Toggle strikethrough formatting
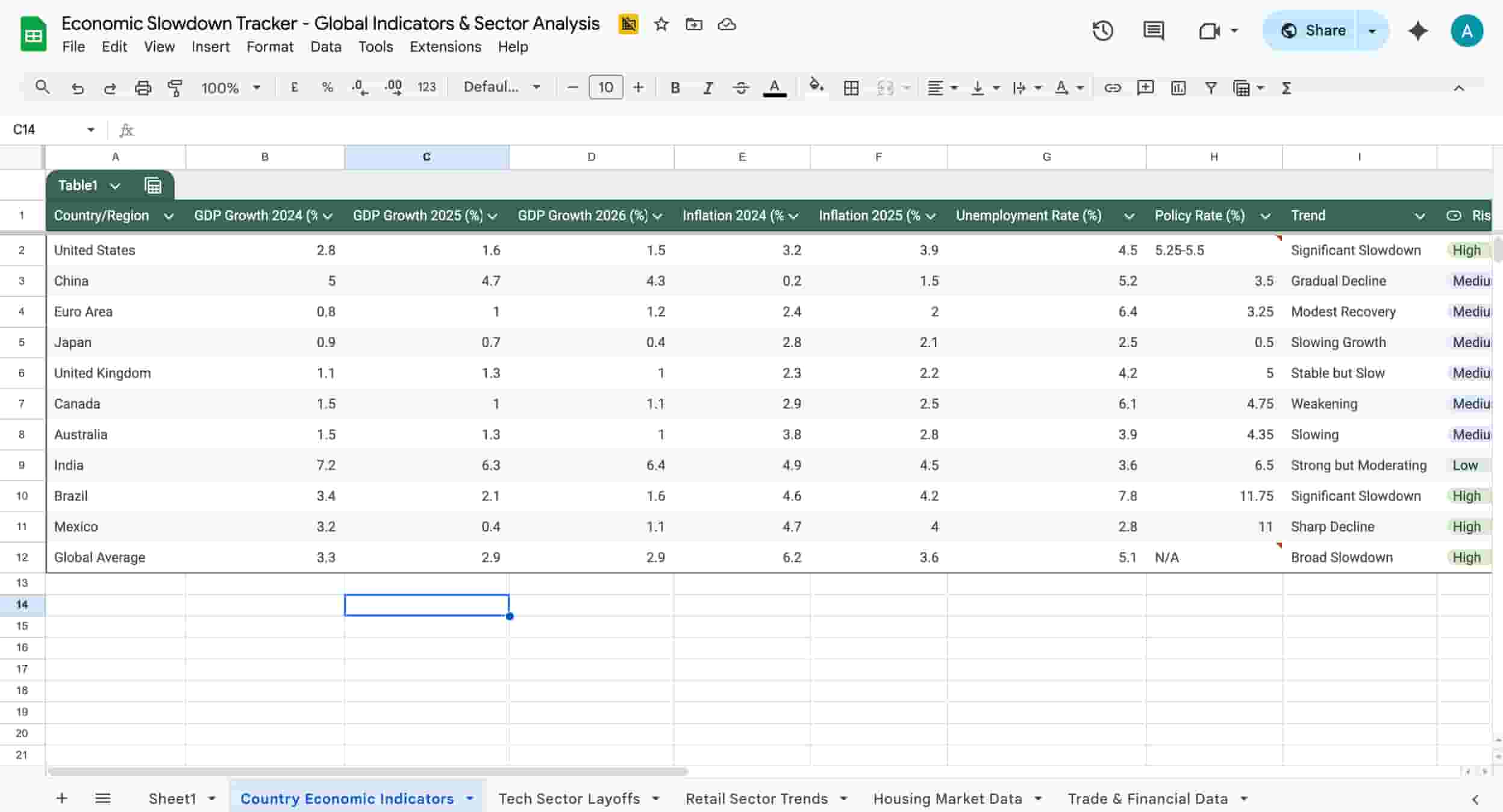This screenshot has width=1503, height=812. point(741,88)
